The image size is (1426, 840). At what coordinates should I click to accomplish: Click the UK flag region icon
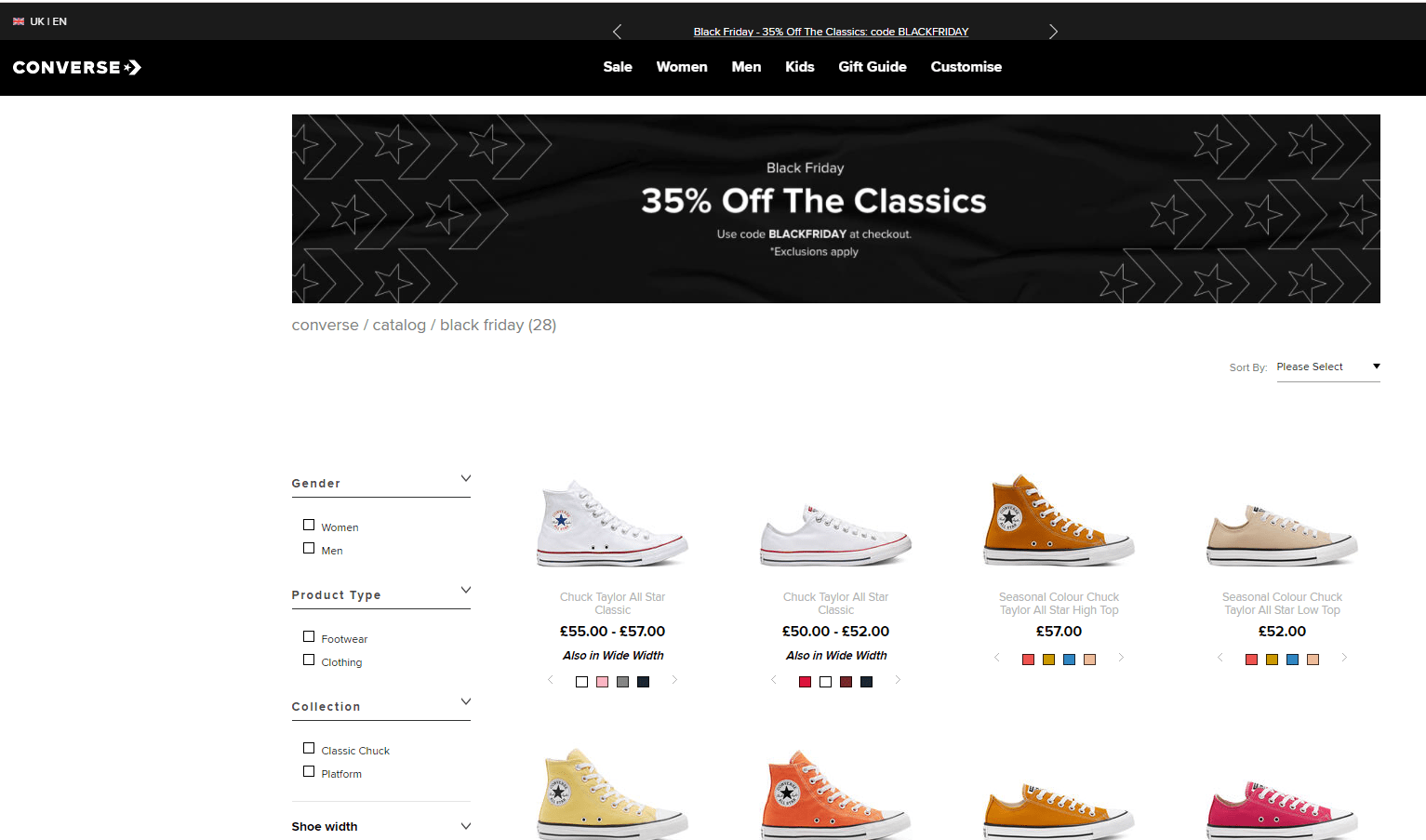click(19, 21)
